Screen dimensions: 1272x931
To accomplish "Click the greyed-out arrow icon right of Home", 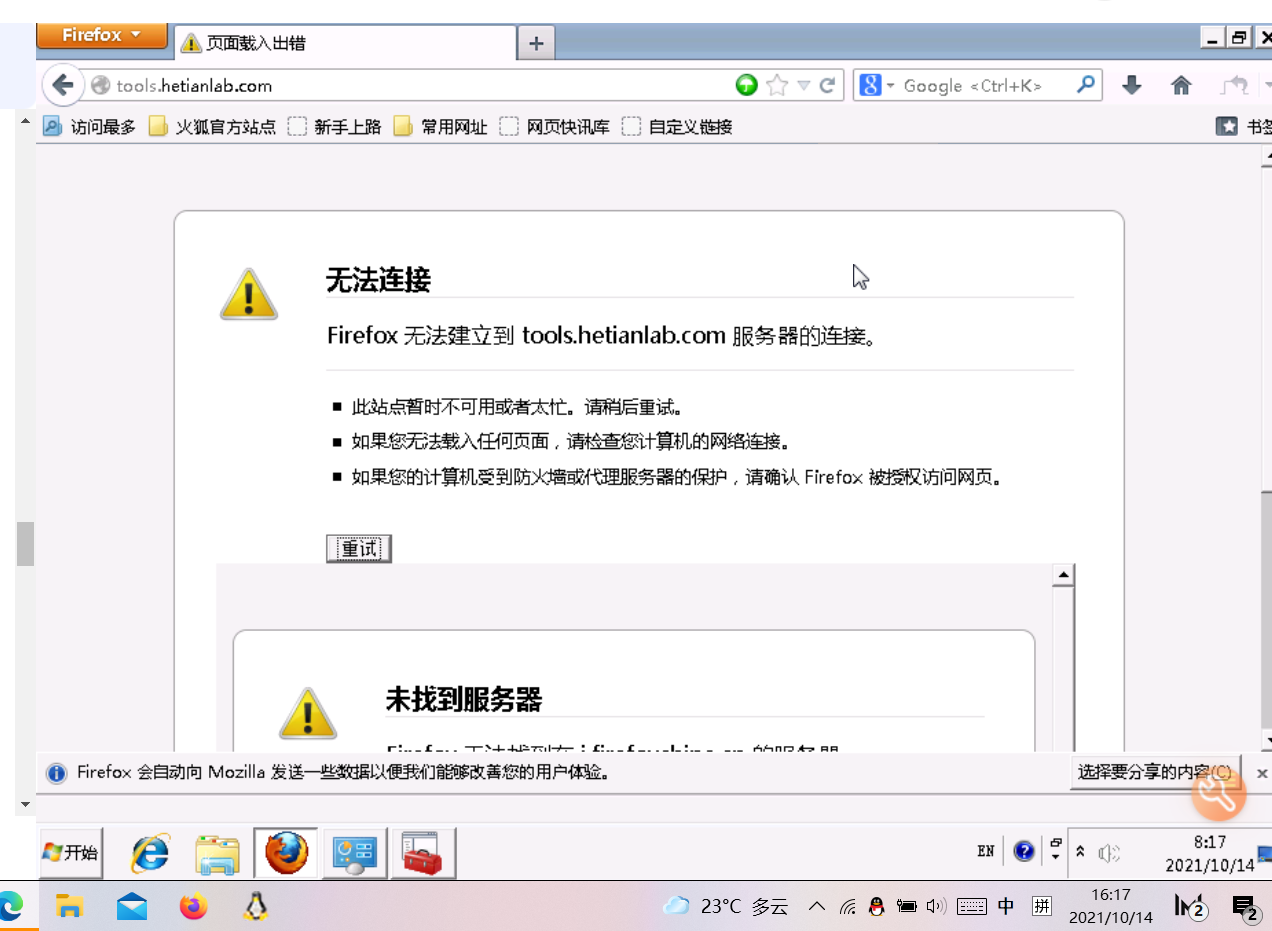I will 1234,85.
